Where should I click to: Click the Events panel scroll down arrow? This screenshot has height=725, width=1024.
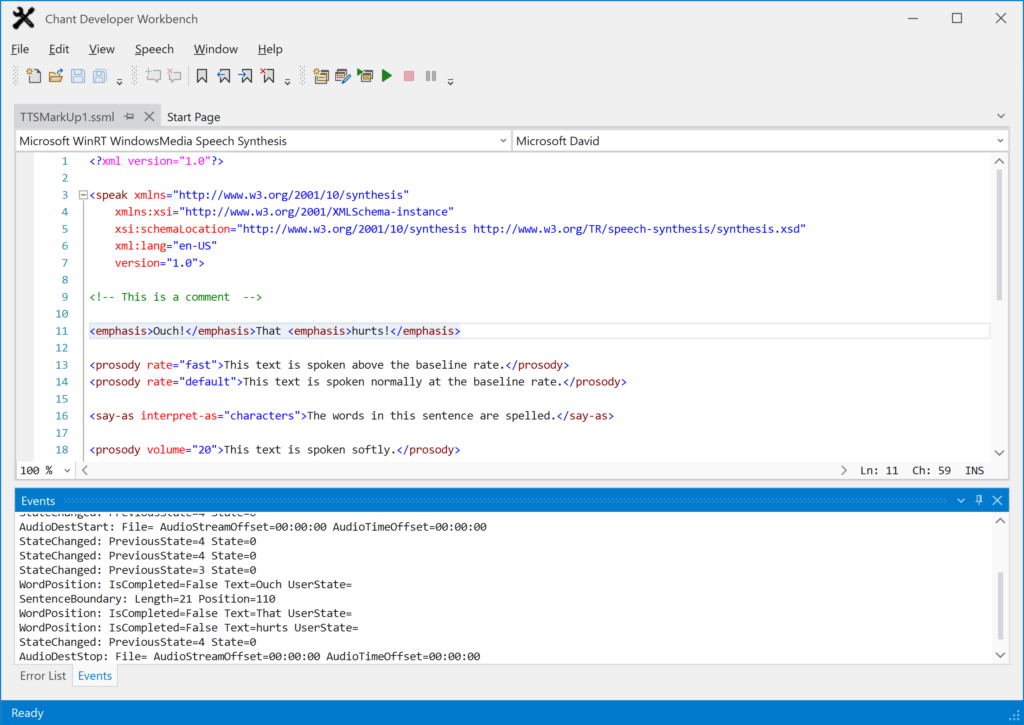1000,655
